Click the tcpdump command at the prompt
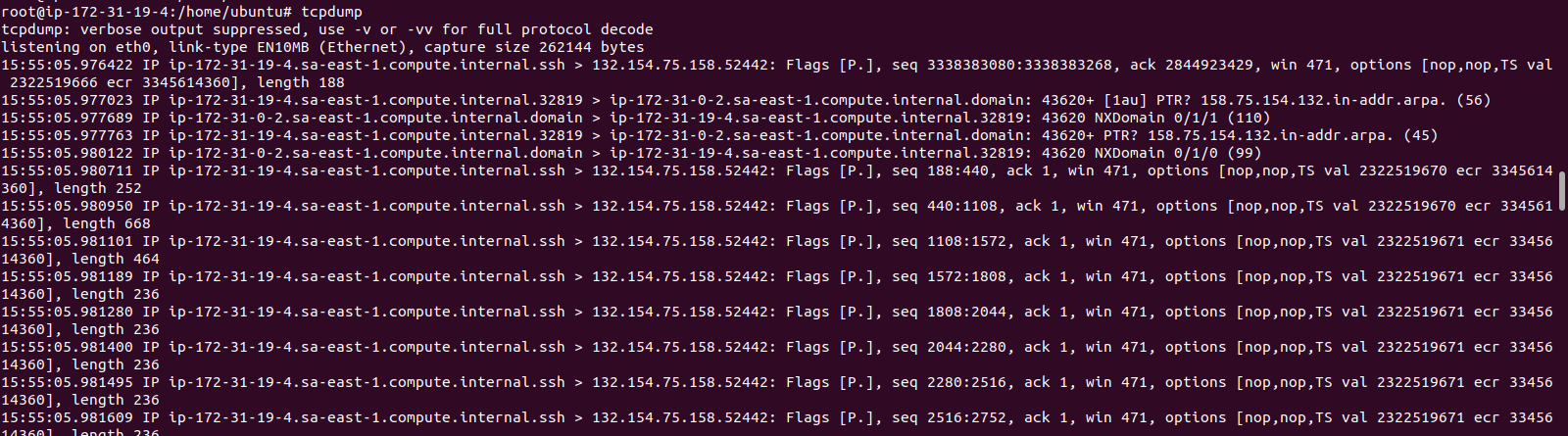 tap(331, 12)
